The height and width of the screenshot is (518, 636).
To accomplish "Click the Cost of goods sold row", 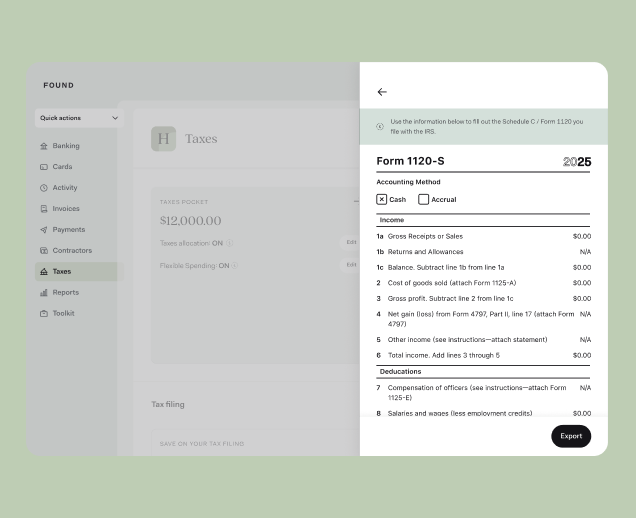I will (x=483, y=283).
